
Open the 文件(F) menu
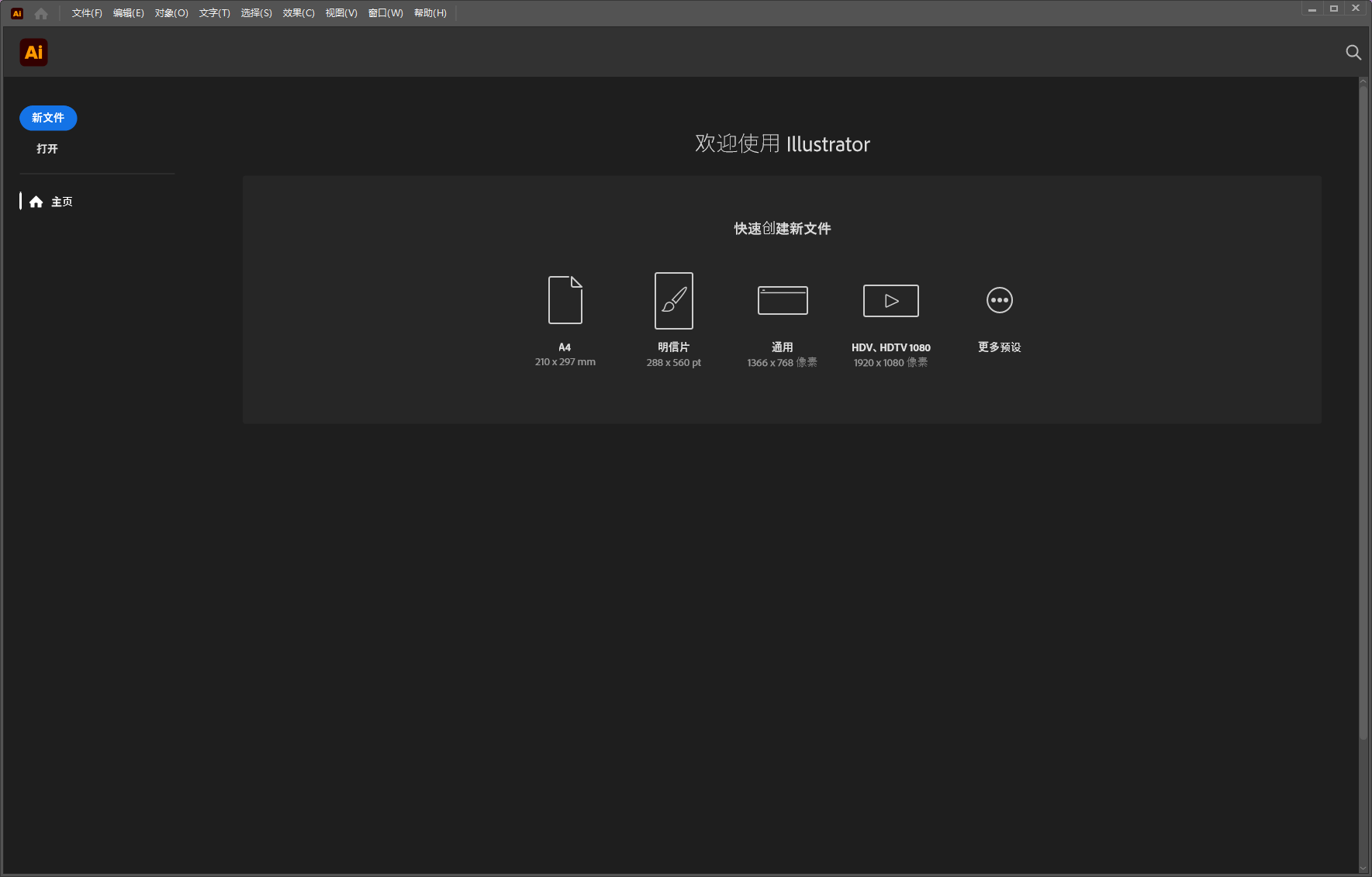(x=87, y=13)
